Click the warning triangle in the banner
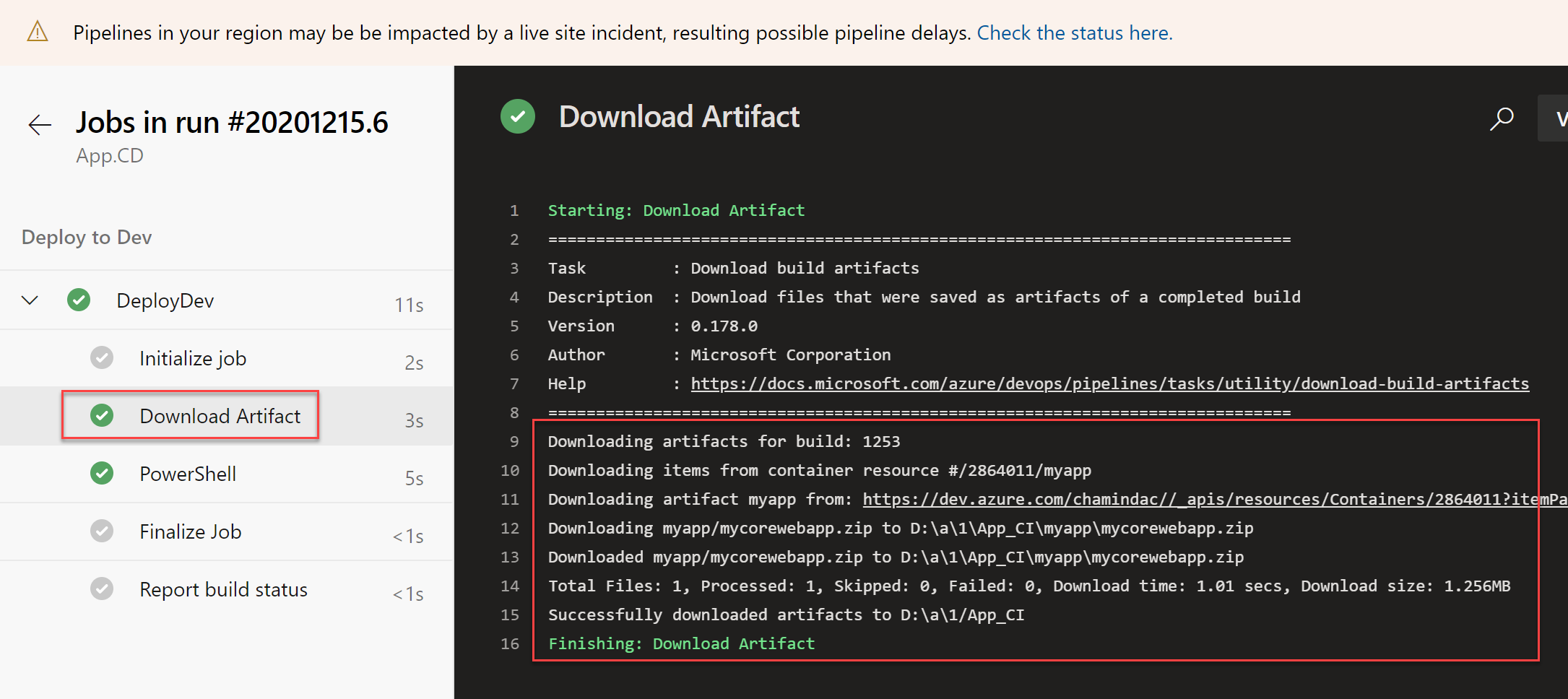This screenshot has height=699, width=1568. (x=36, y=32)
